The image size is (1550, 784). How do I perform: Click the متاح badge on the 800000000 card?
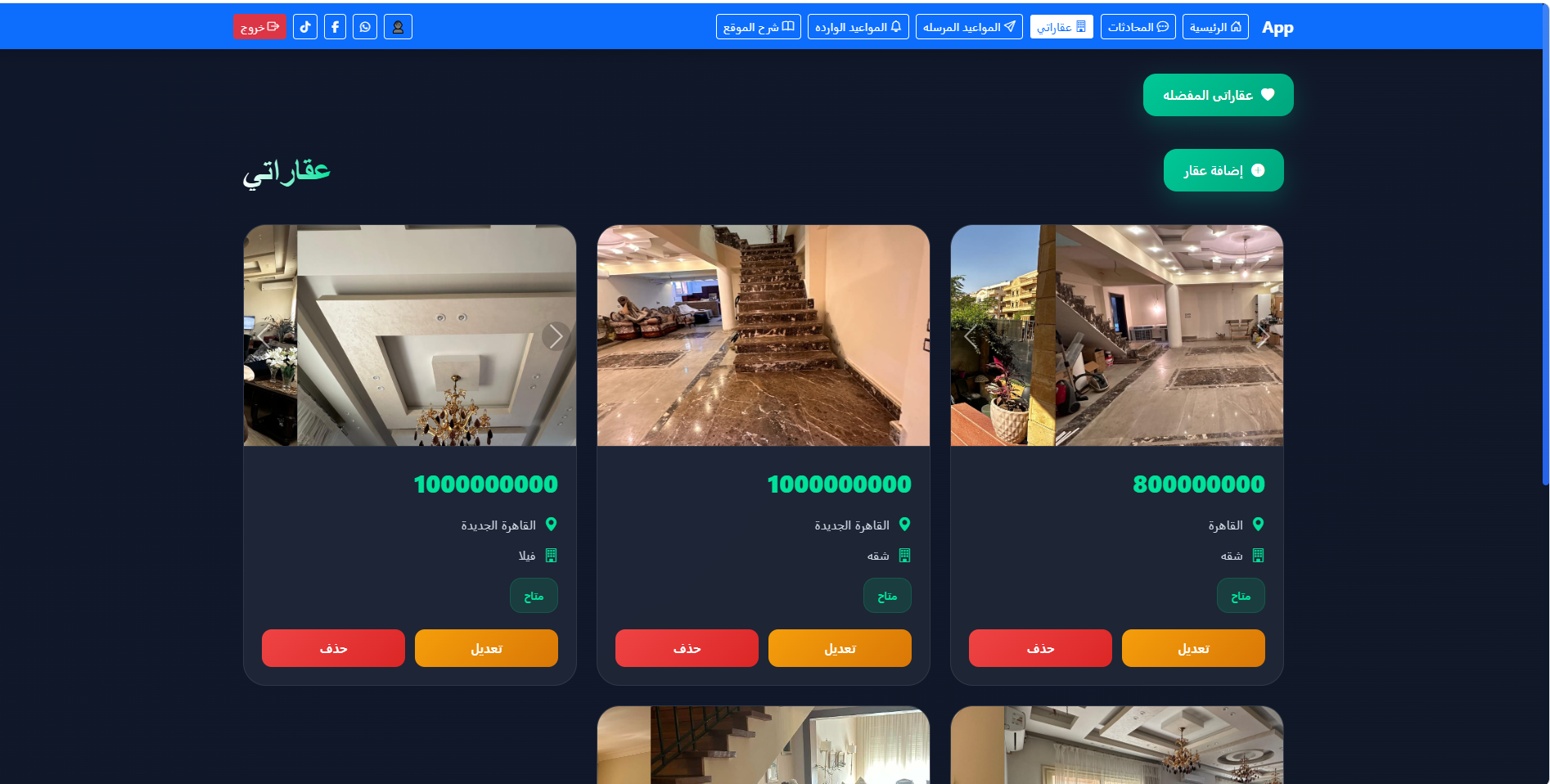click(1241, 596)
